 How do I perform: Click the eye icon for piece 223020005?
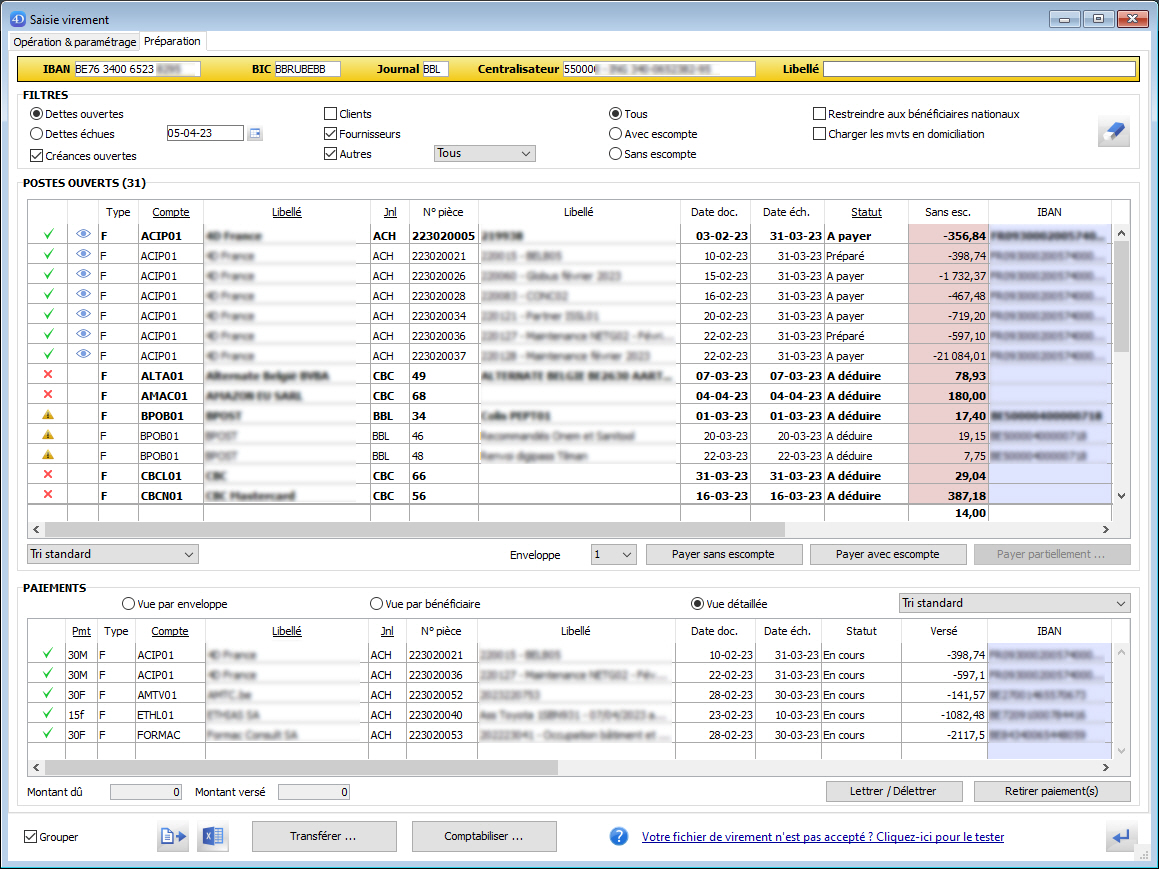pyautogui.click(x=83, y=236)
